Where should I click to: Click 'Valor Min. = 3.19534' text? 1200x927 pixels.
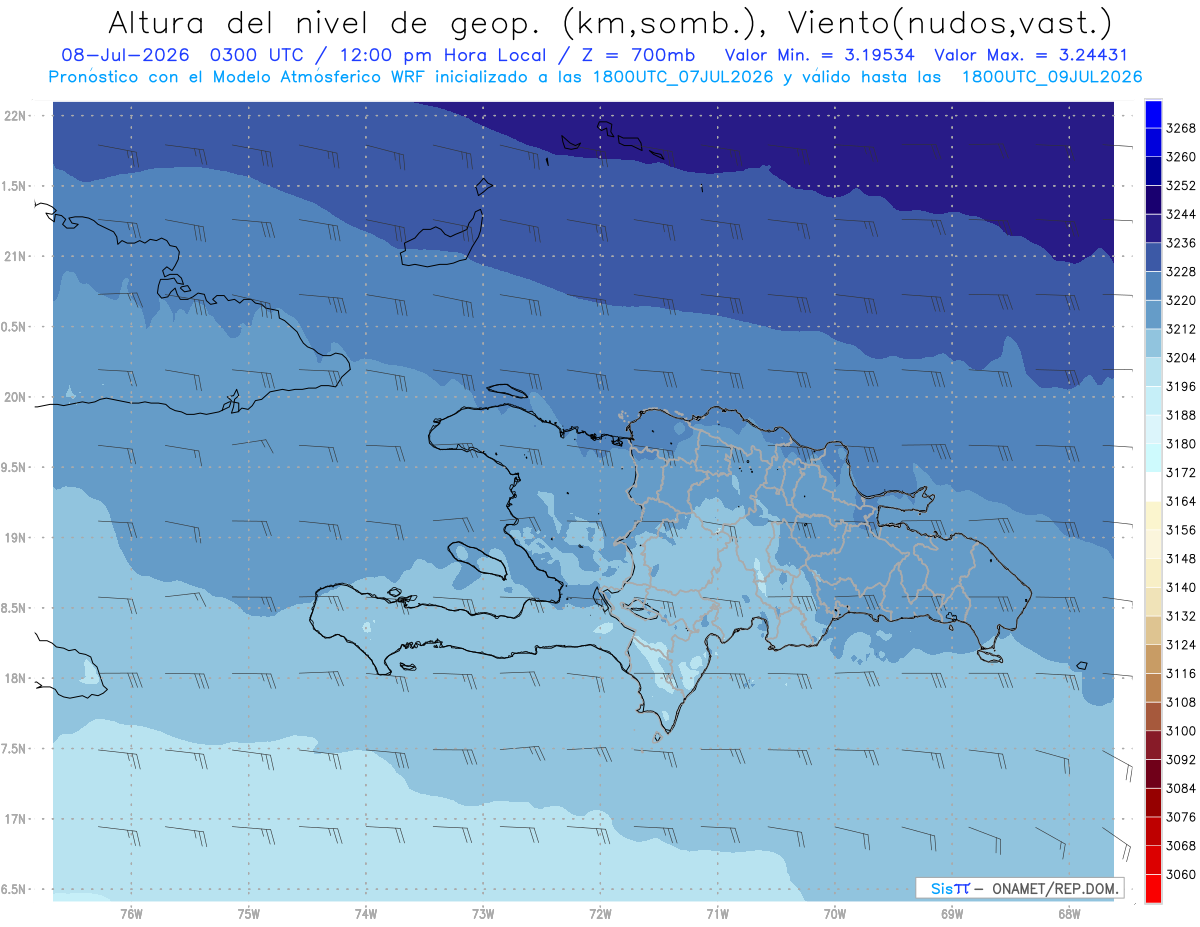[819, 56]
